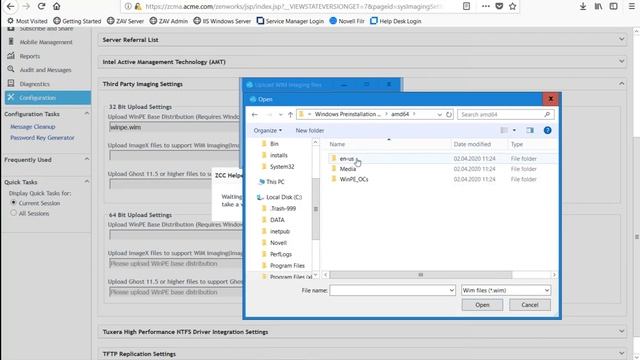Open Service Manager Login bookmark
640x360 pixels.
click(290, 21)
